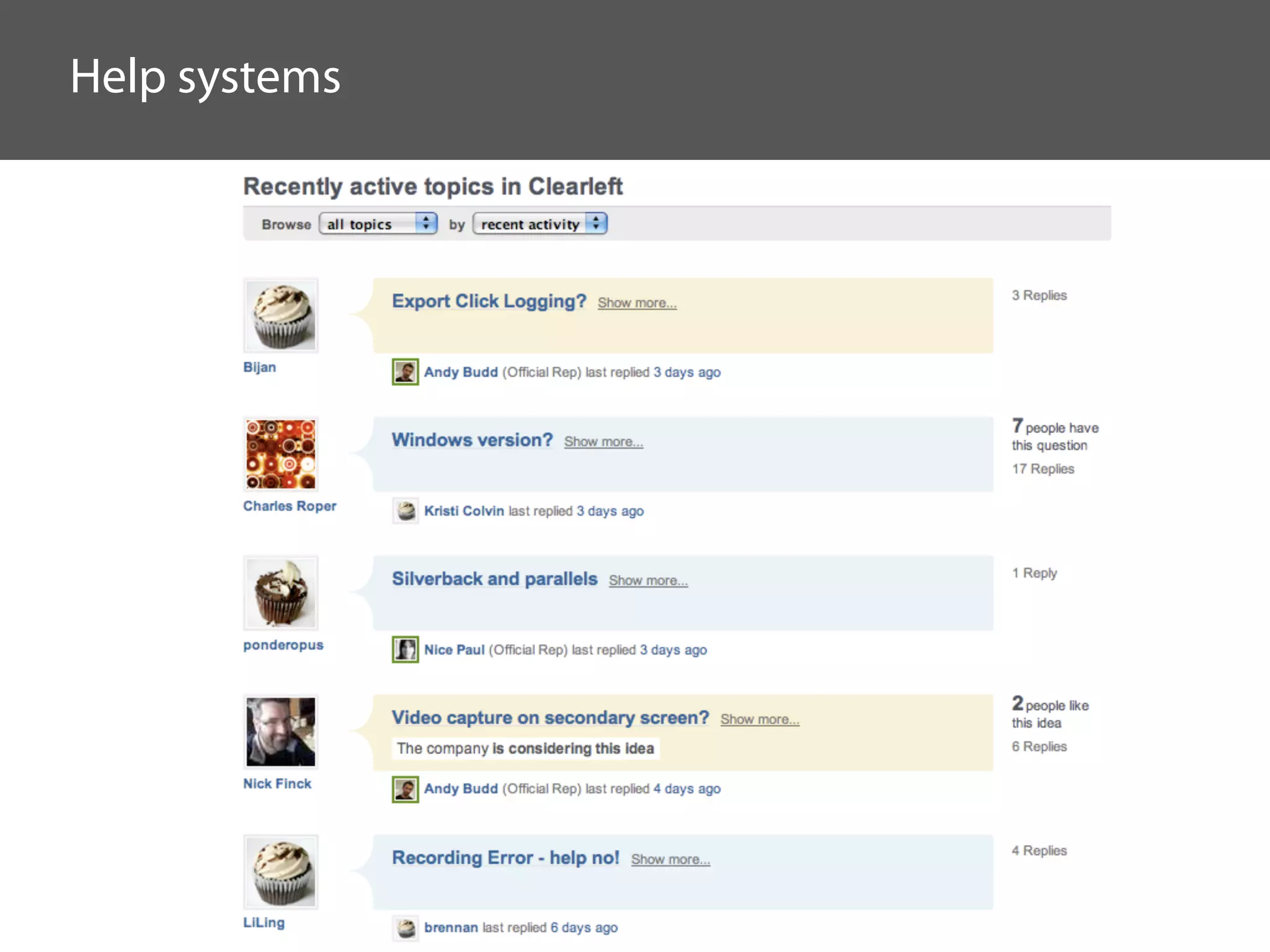This screenshot has height=952, width=1270.
Task: Click Andy Budd's name under Video capture topic
Action: tap(461, 788)
